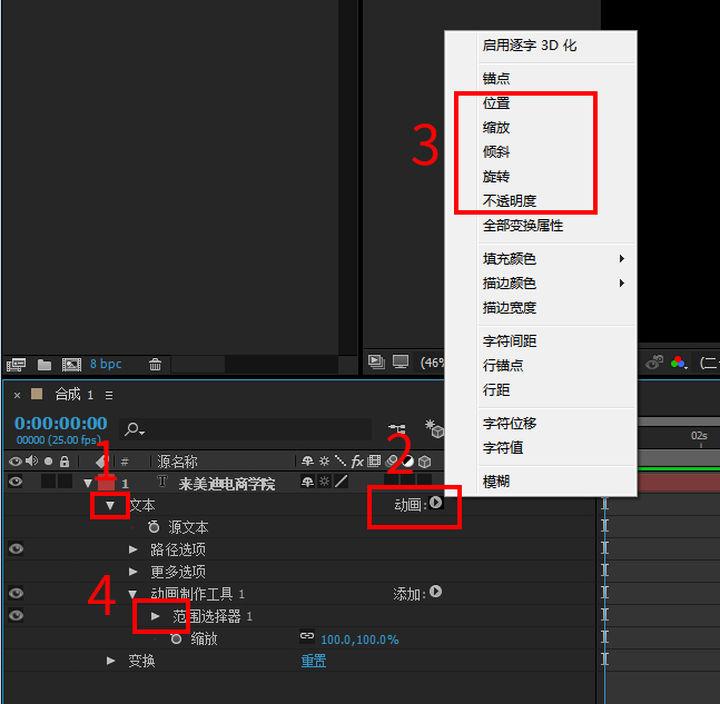Expand the 范围选择器 1 group
Viewport: 720px width, 704px height.
pyautogui.click(x=155, y=616)
